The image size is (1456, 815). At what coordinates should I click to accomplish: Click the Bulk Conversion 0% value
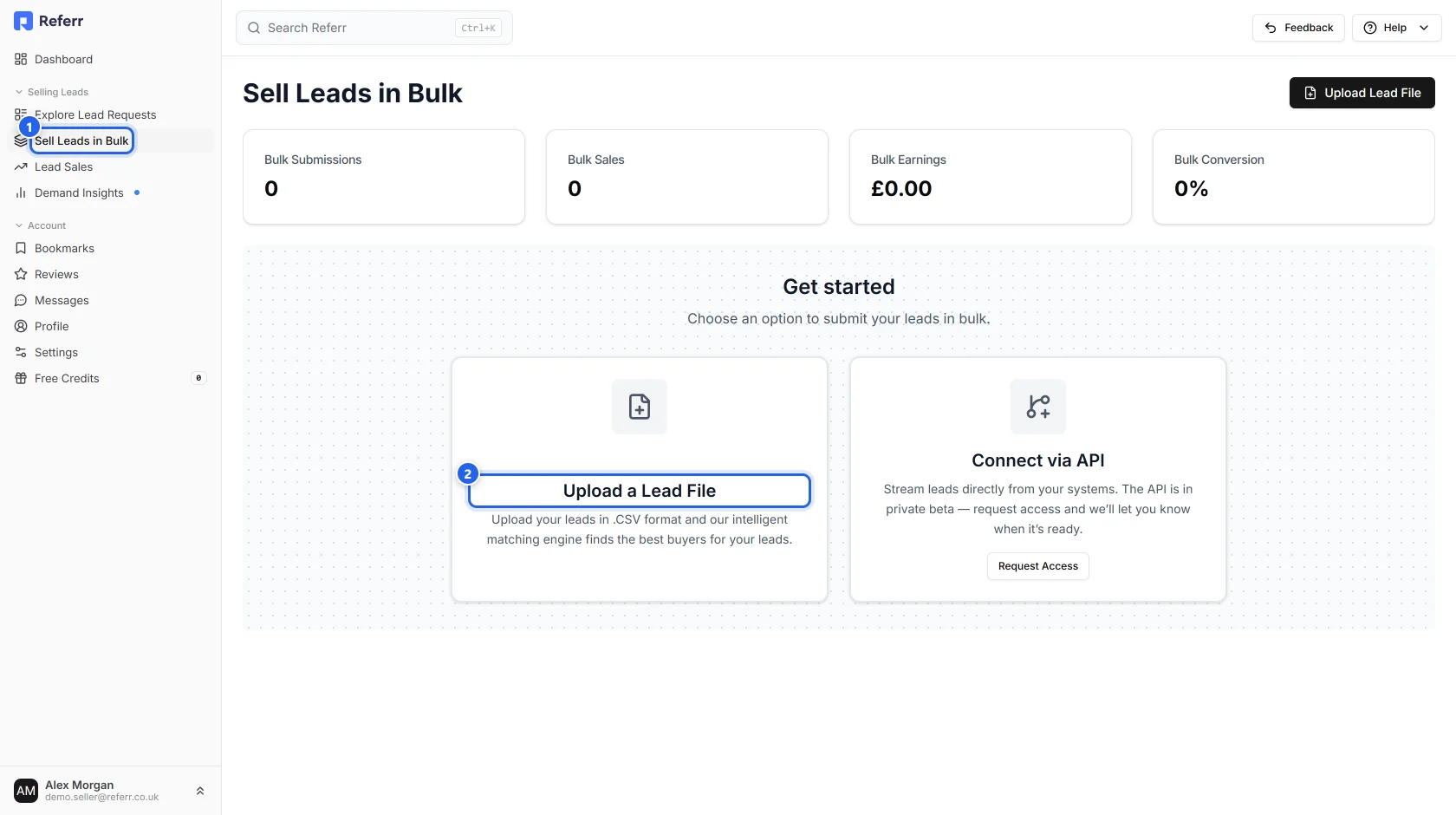click(x=1191, y=188)
